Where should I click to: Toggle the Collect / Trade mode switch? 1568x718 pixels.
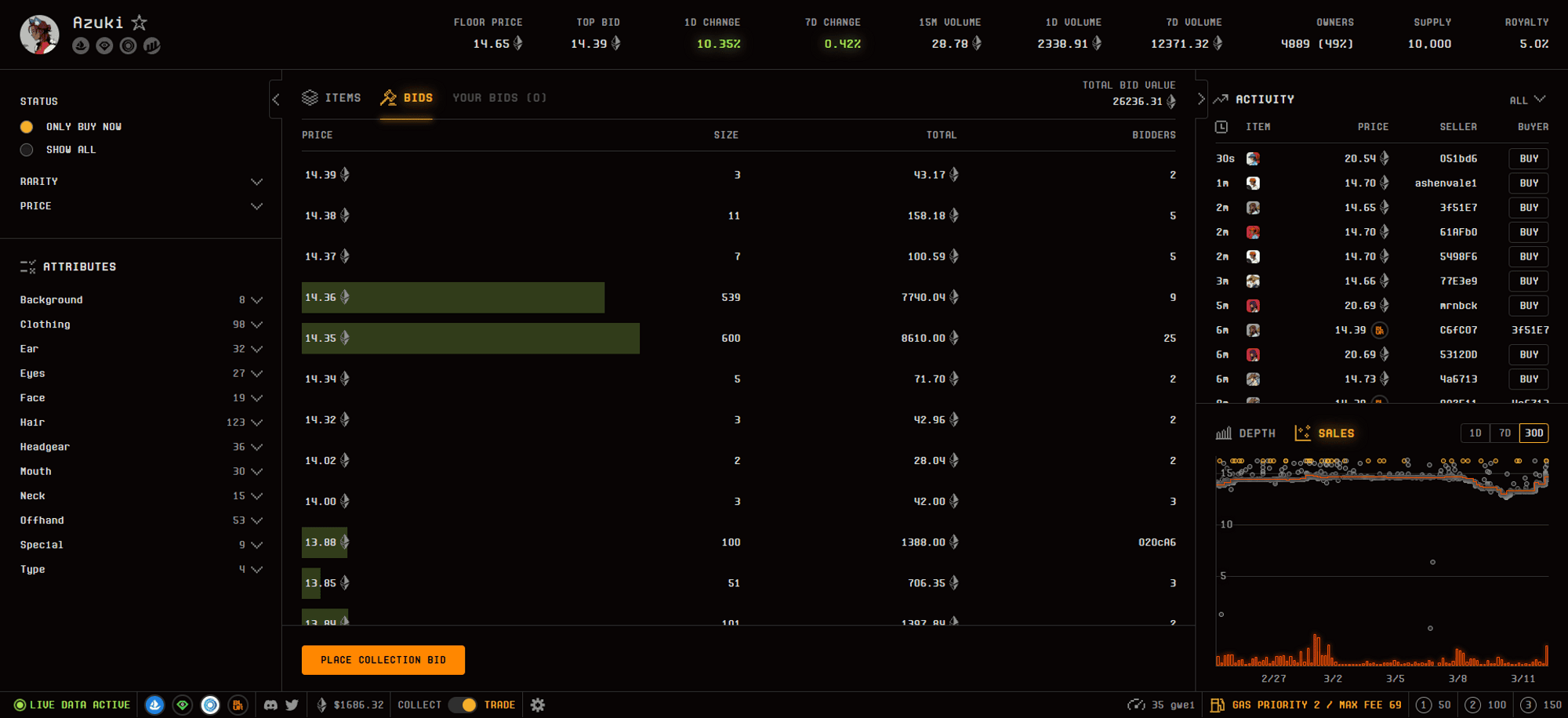463,705
